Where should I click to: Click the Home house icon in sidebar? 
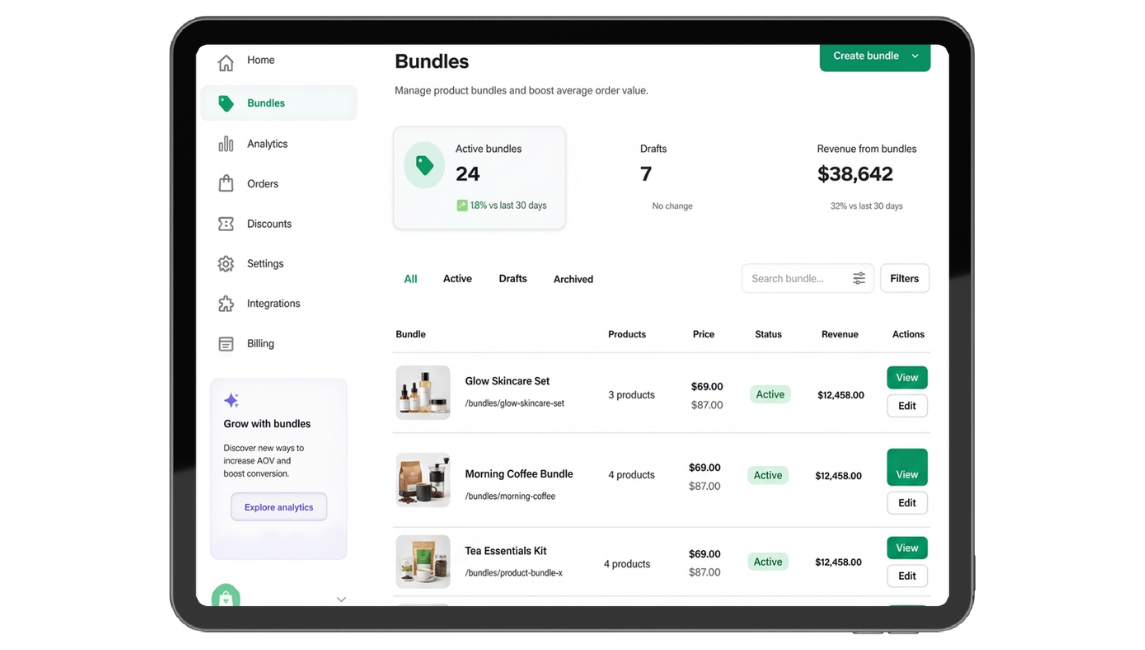pyautogui.click(x=226, y=63)
